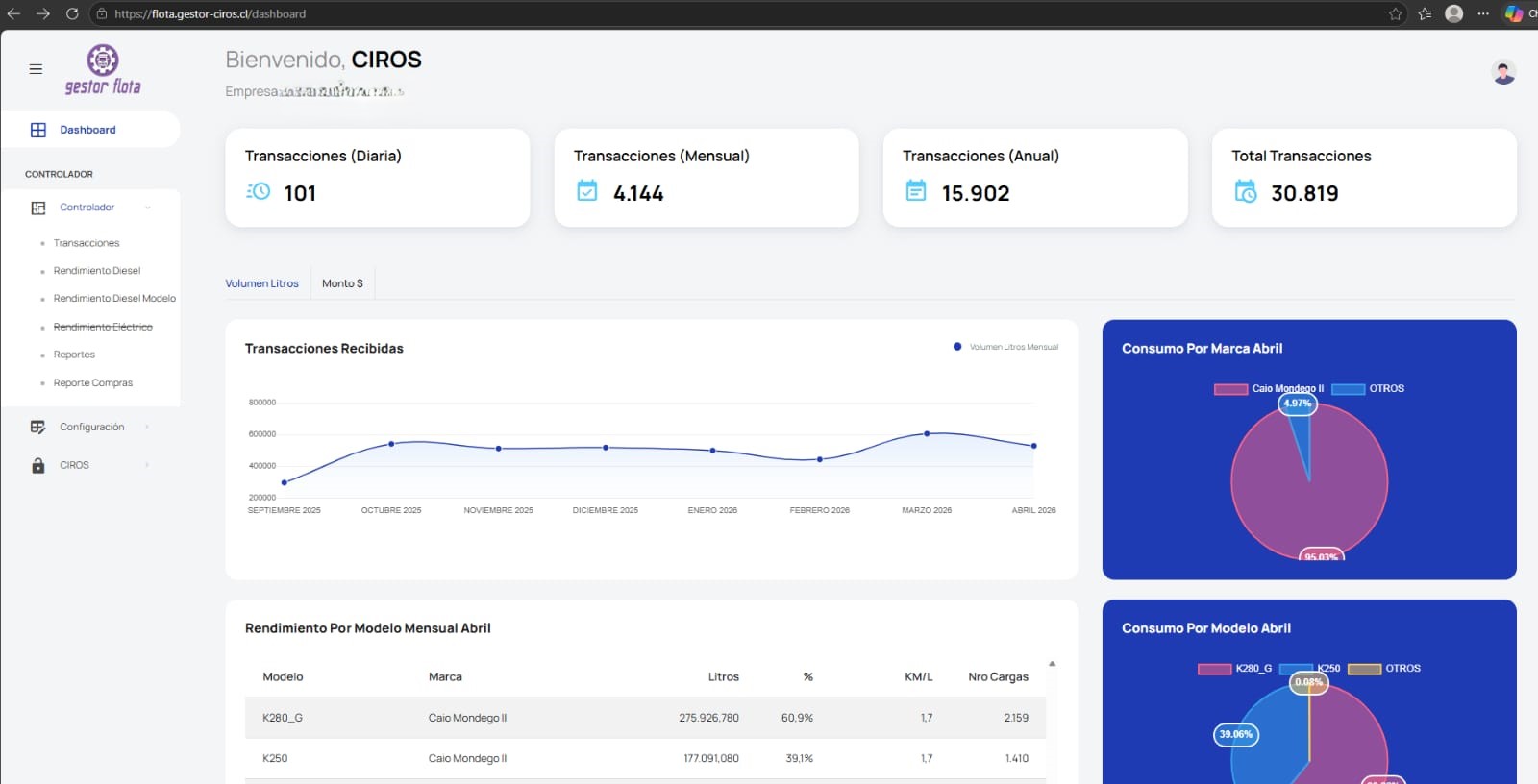Switch to the Volumen Litros tab
The width and height of the screenshot is (1538, 784).
[x=261, y=283]
